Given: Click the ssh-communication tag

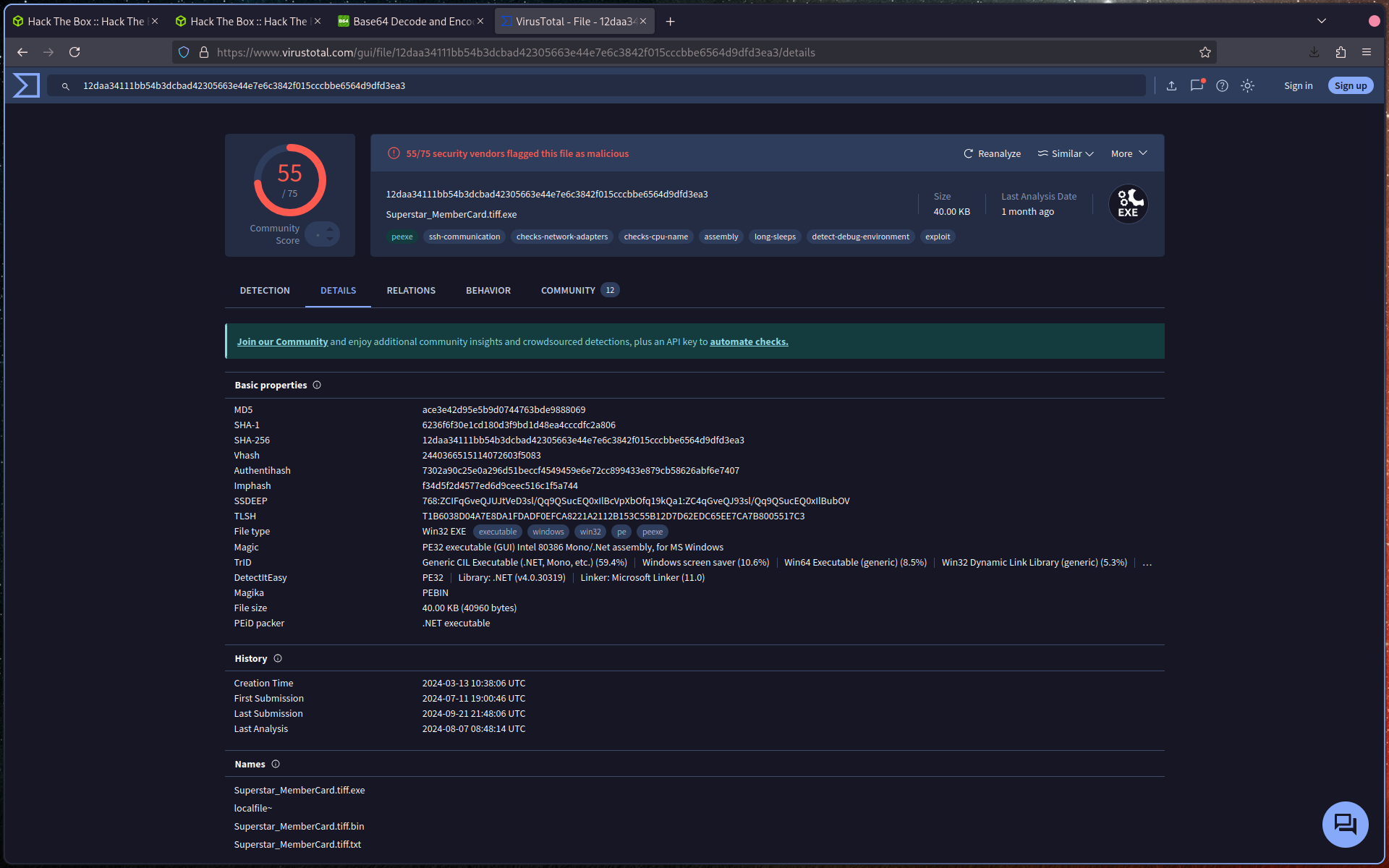Looking at the screenshot, I should (x=464, y=237).
